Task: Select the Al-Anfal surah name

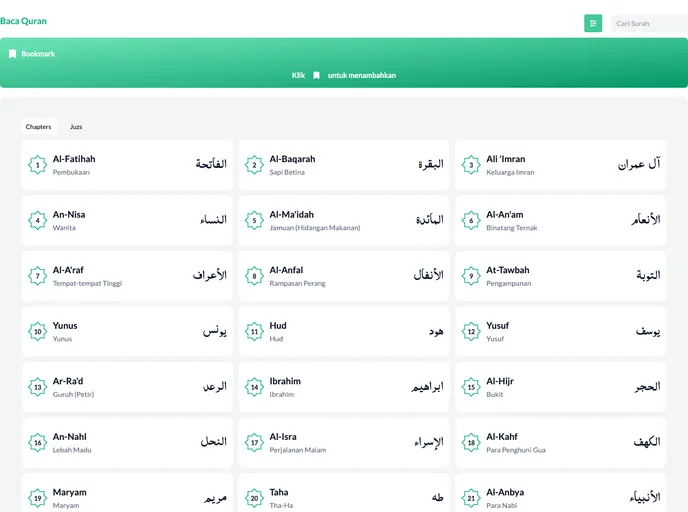Action: 286,270
